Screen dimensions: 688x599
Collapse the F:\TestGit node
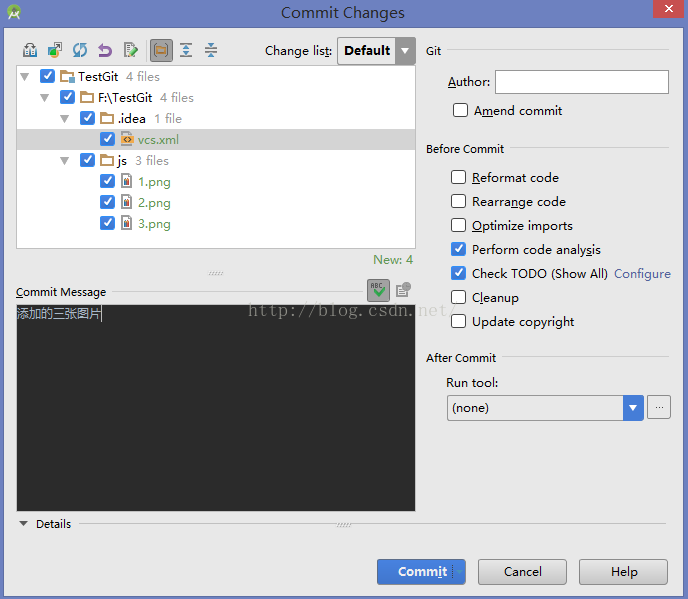click(x=45, y=97)
